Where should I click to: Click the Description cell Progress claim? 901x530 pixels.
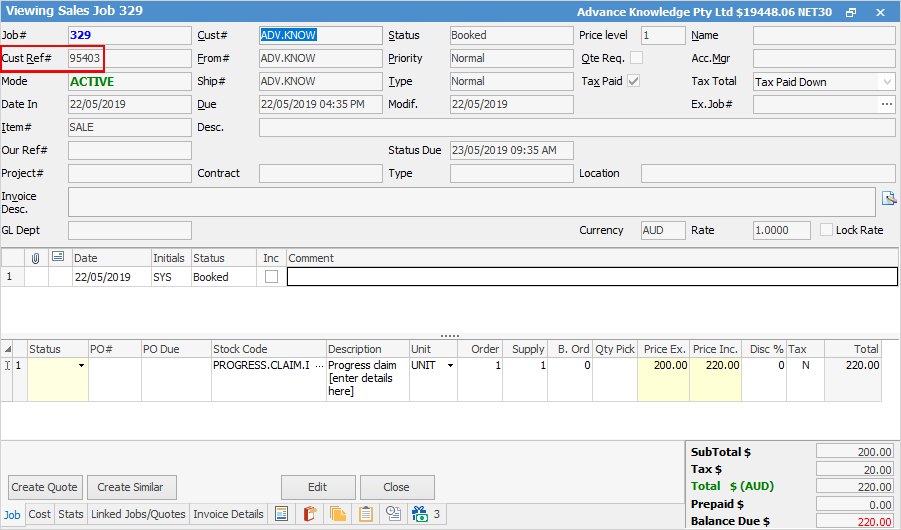[368, 379]
